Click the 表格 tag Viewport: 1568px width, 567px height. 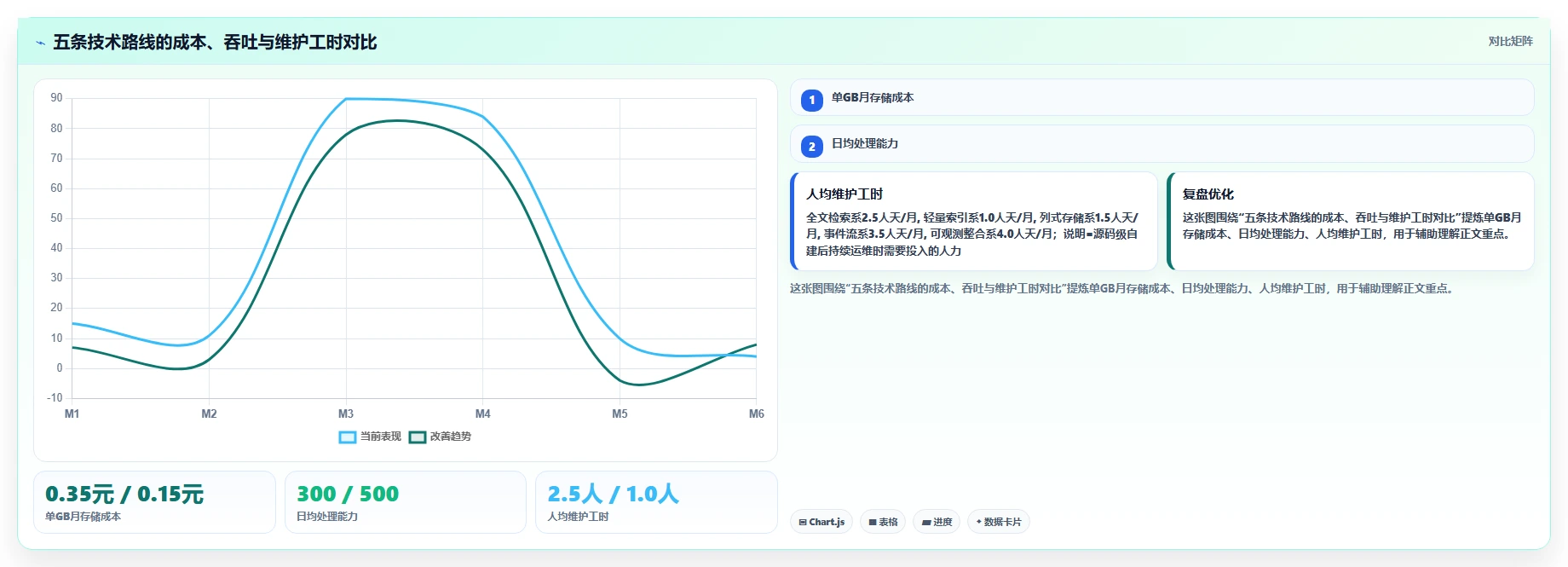(883, 522)
